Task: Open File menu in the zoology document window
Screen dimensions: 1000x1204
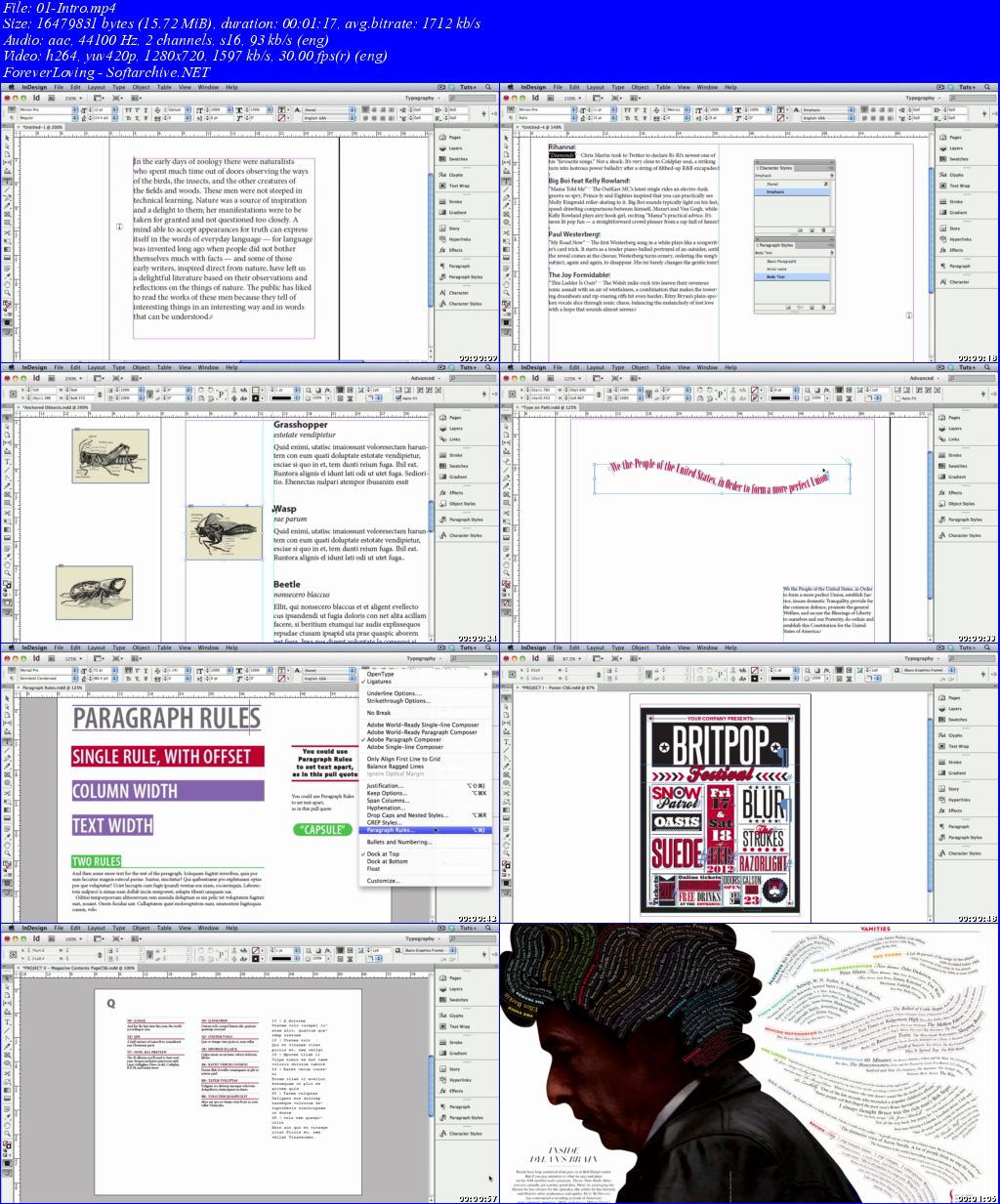Action: tap(60, 87)
